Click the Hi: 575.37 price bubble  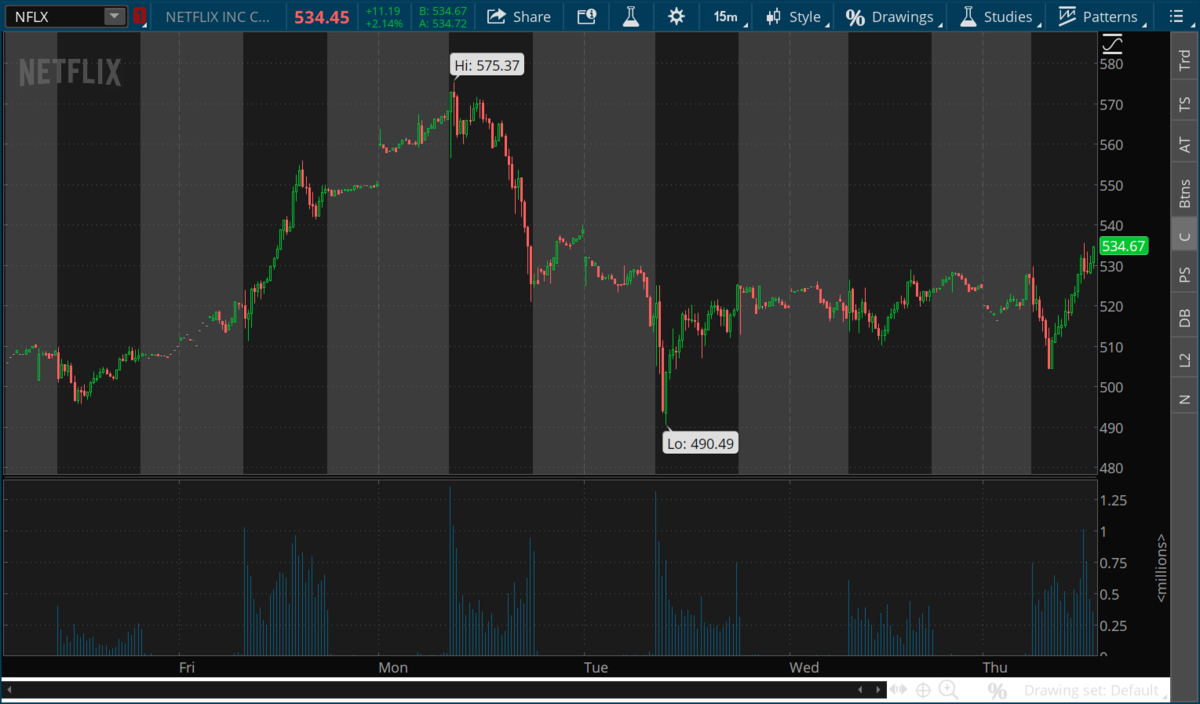487,66
